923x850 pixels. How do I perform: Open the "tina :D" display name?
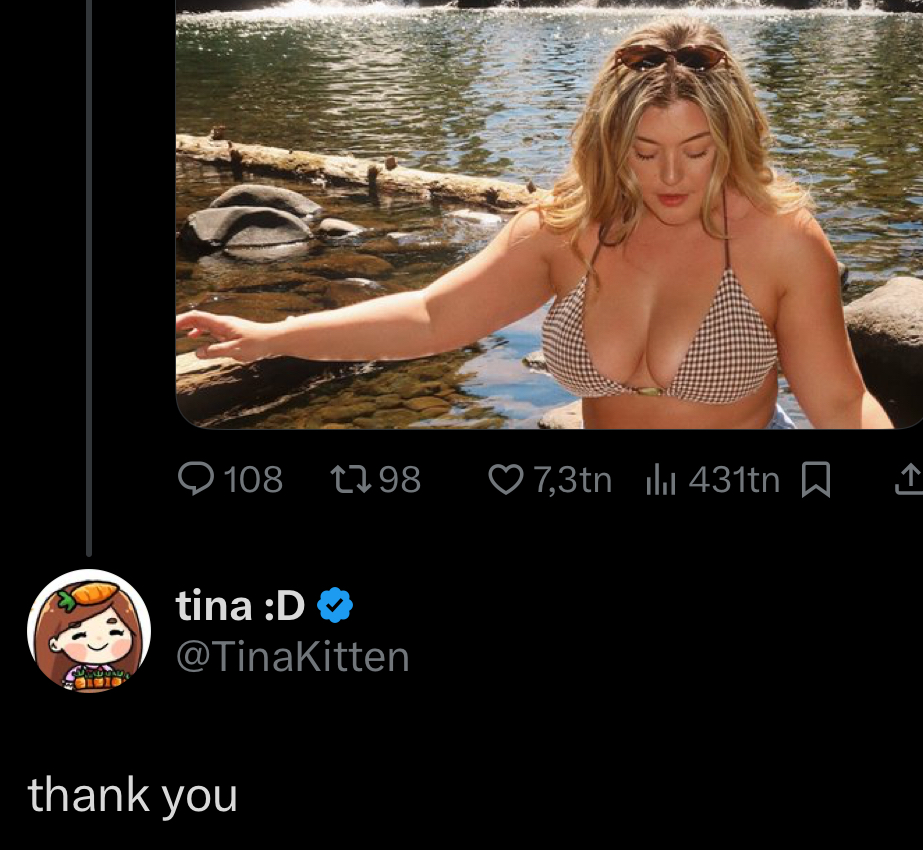pyautogui.click(x=240, y=605)
